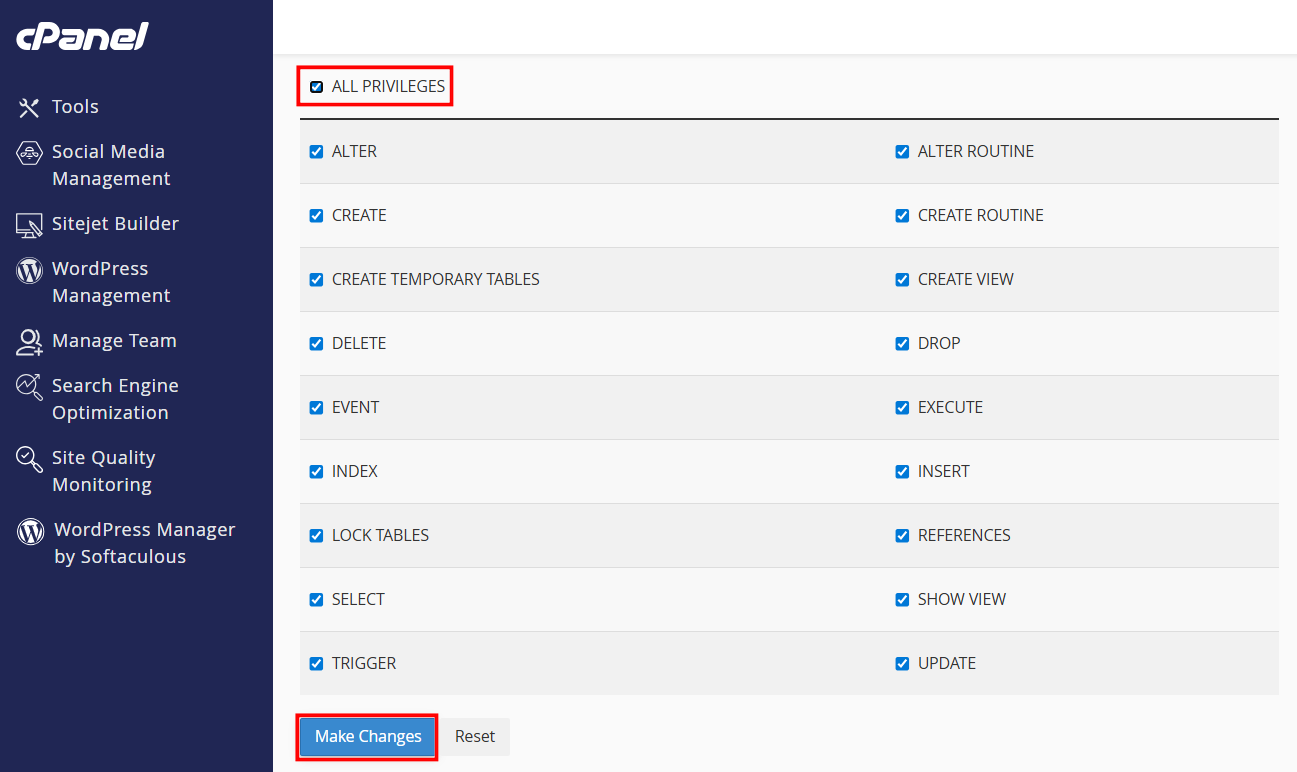Open Tools via wrench icon
1297x772 pixels.
pos(29,107)
